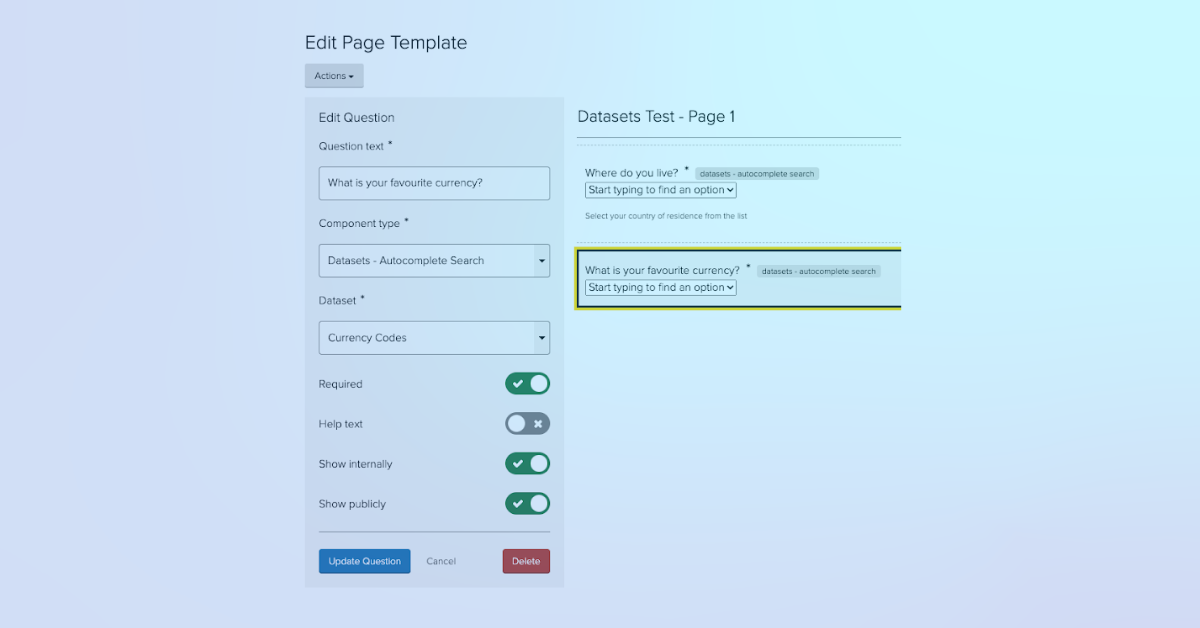Click the tag beside the favourite currency question
Image resolution: width=1200 pixels, height=628 pixels.
click(x=818, y=271)
